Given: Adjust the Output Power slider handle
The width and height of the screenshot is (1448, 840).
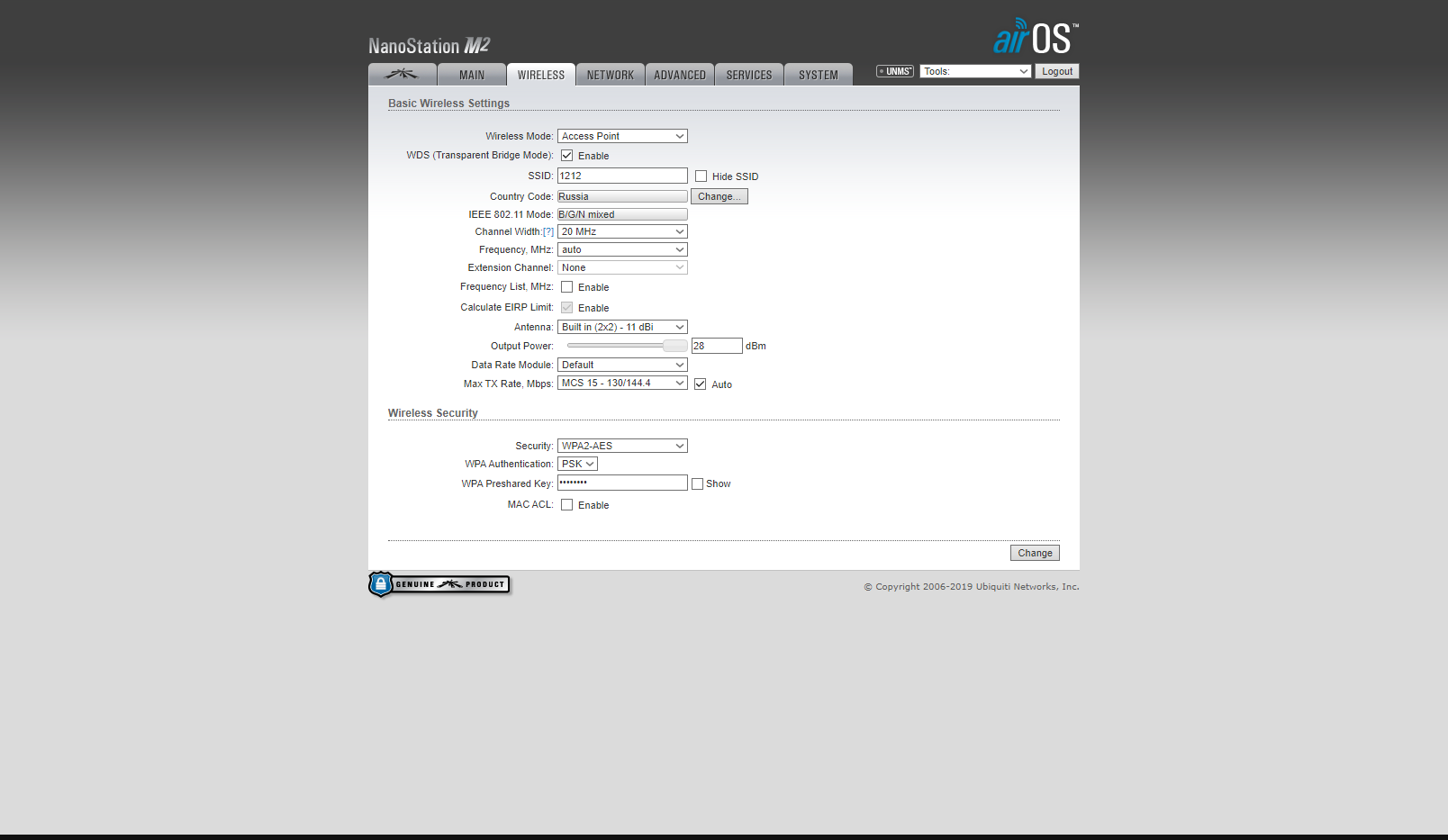Looking at the screenshot, I should 674,346.
